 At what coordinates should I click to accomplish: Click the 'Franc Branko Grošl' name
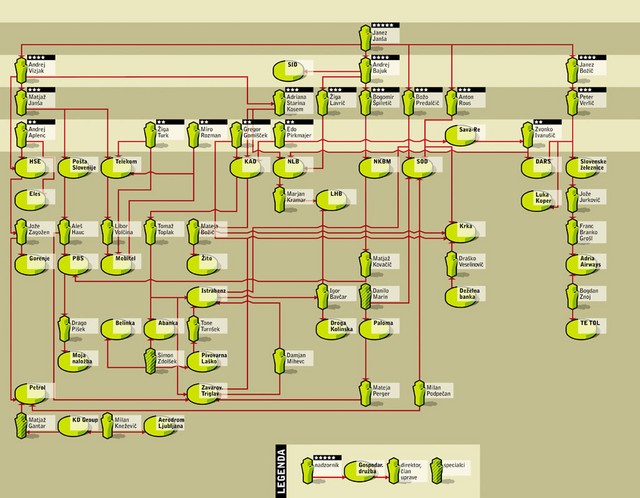[588, 232]
